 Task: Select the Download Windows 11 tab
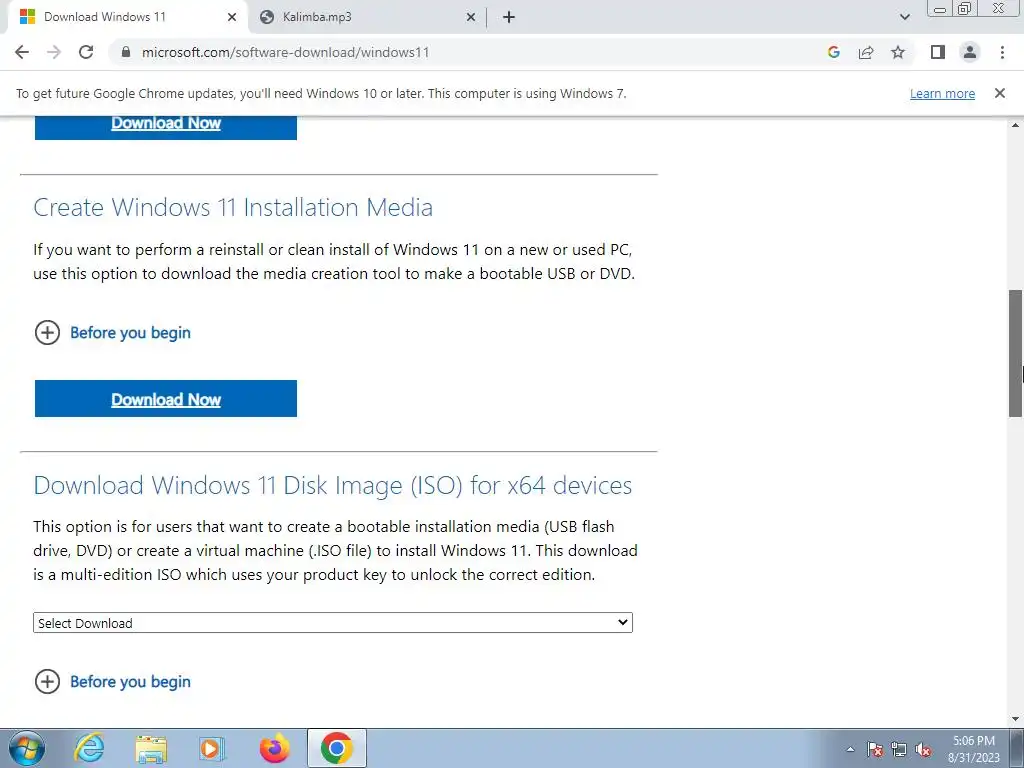(x=128, y=17)
